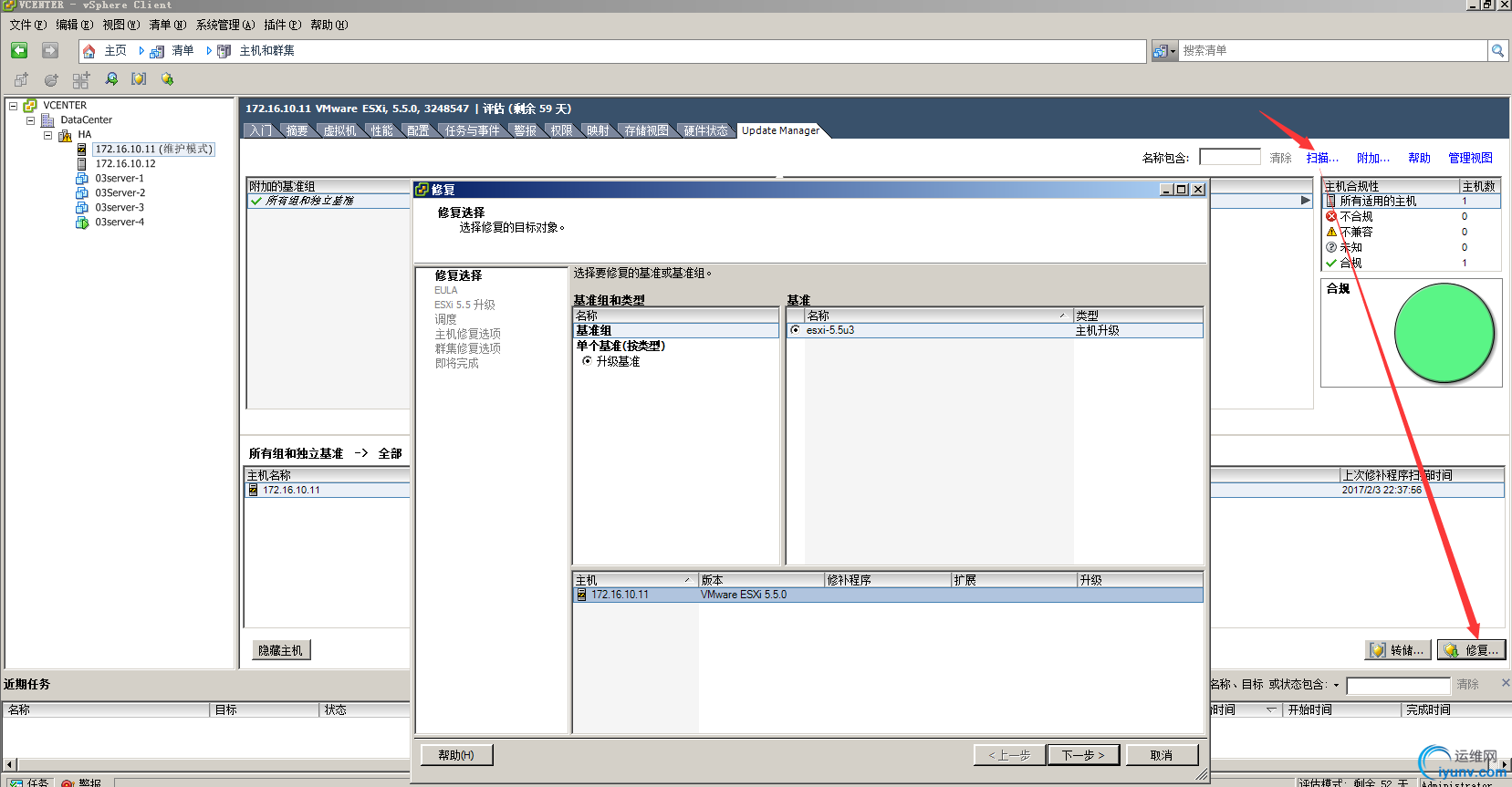Click the host icon for 172.16.10.12
This screenshot has width=1512, height=787.
82,164
